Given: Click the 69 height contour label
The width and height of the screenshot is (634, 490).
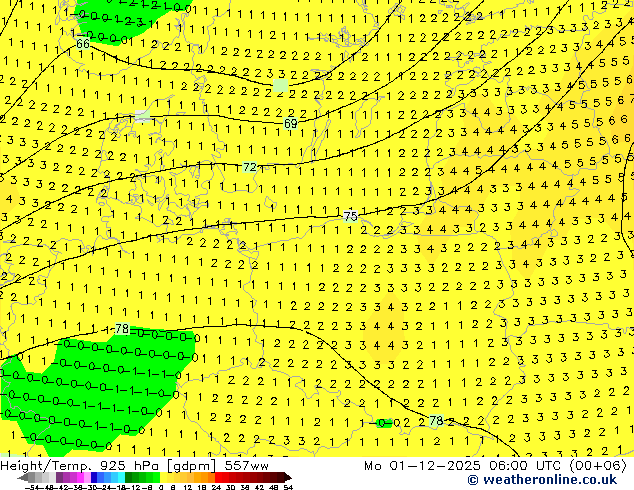Looking at the screenshot, I should pyautogui.click(x=290, y=123).
